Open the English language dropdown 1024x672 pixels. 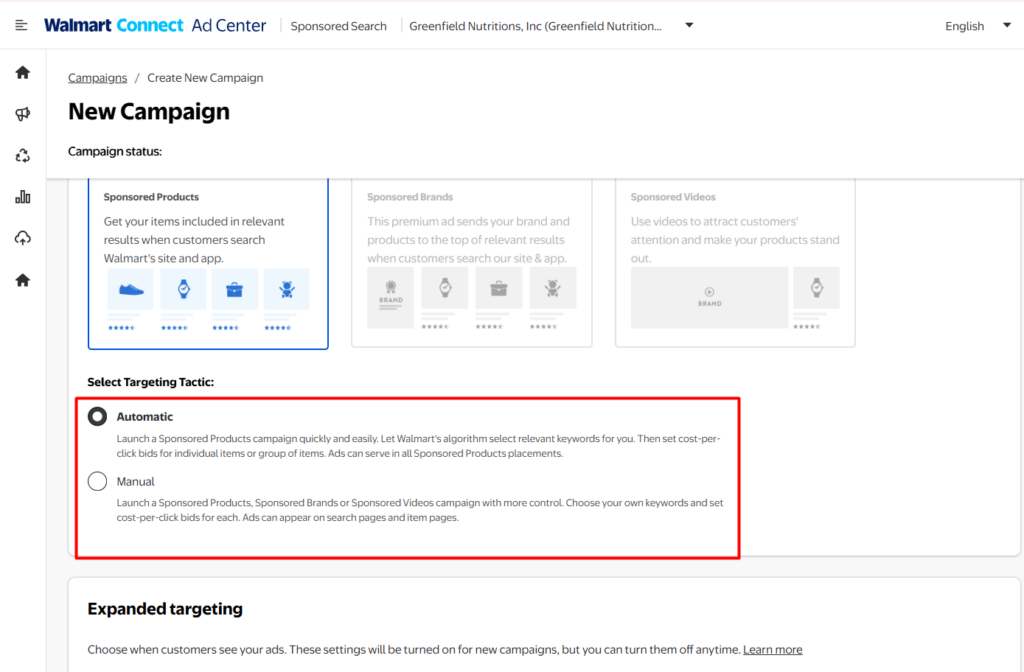[x=1007, y=25]
